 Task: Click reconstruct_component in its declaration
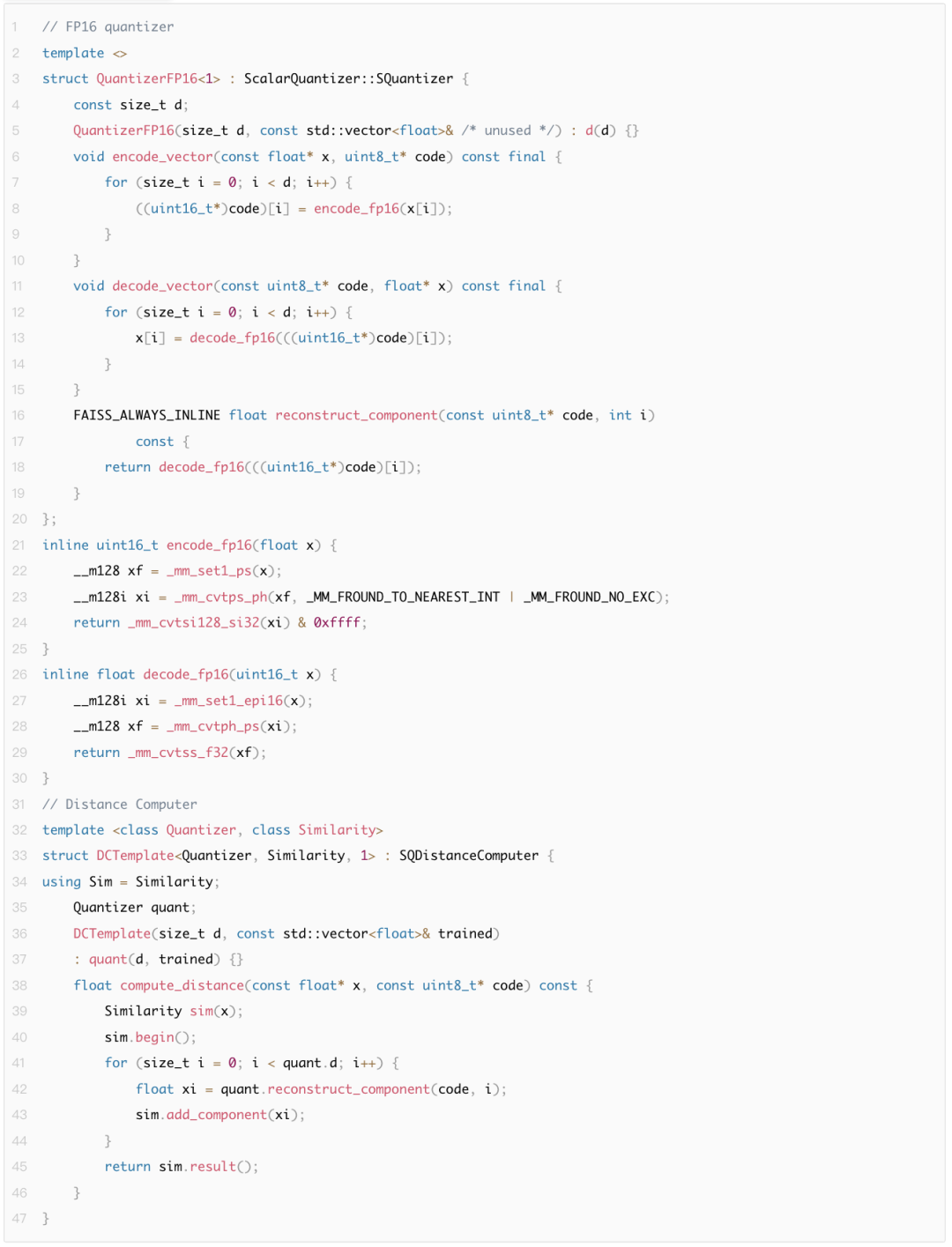click(x=356, y=416)
